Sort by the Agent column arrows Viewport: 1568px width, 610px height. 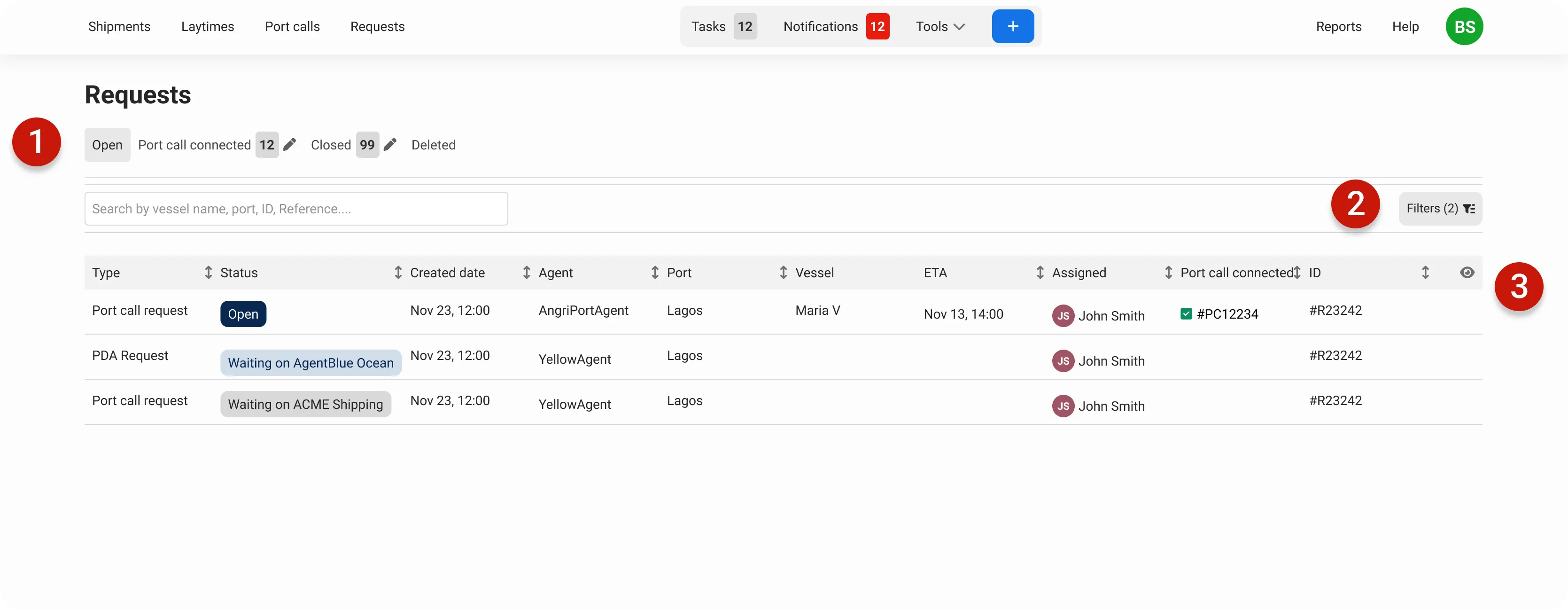click(655, 272)
